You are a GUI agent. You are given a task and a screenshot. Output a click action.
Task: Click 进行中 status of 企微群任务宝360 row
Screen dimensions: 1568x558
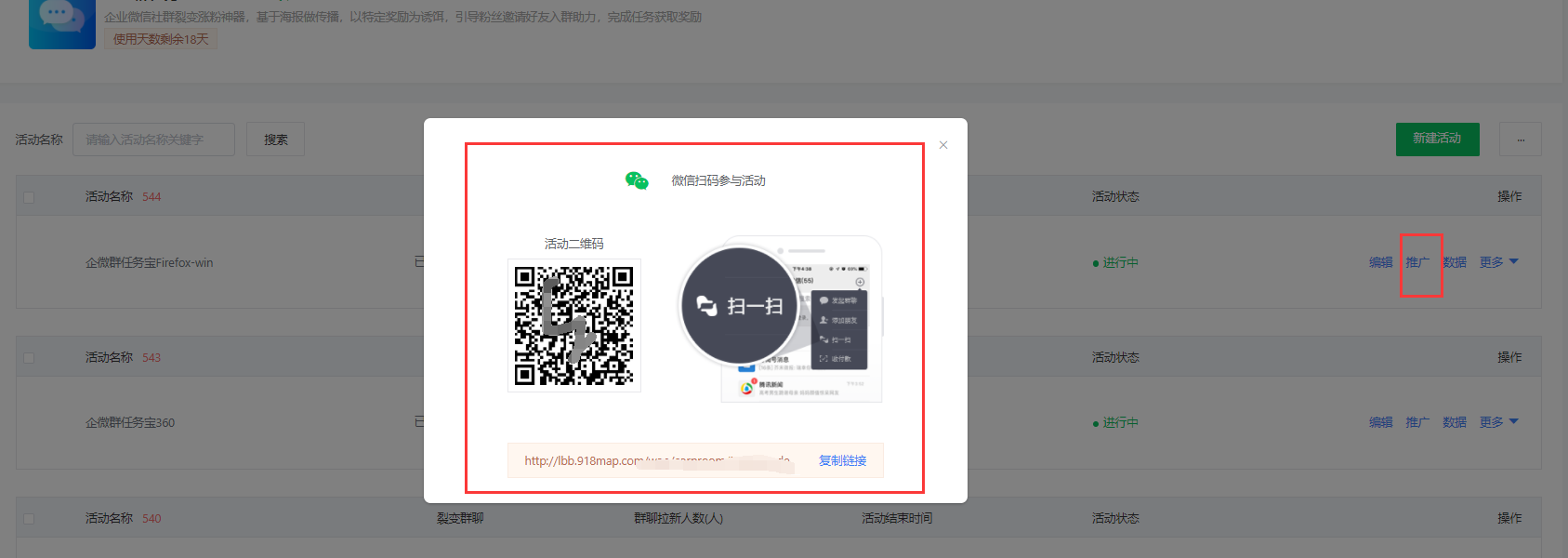pos(1115,423)
